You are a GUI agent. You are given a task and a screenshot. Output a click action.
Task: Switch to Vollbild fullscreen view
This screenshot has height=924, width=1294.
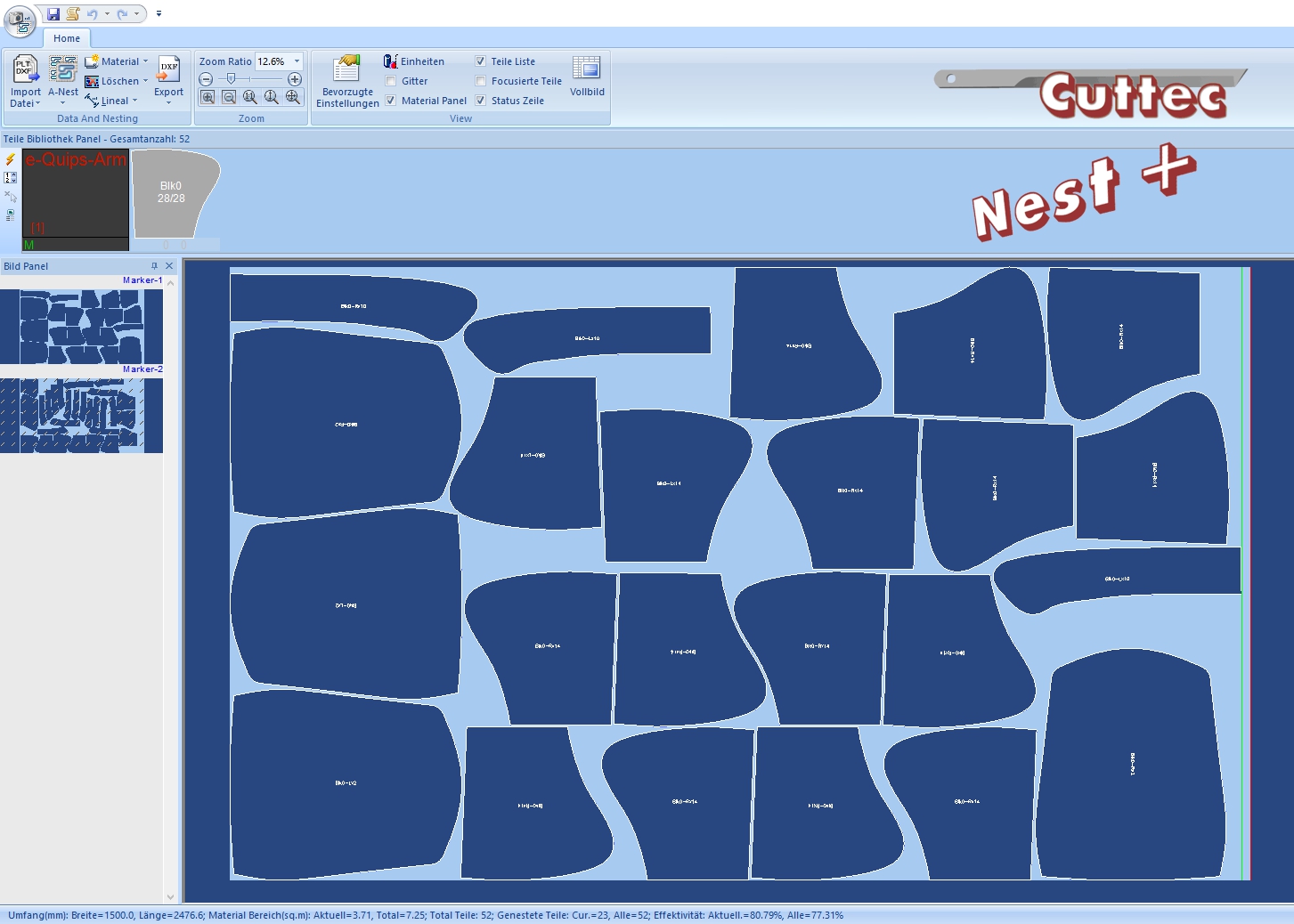click(x=587, y=69)
